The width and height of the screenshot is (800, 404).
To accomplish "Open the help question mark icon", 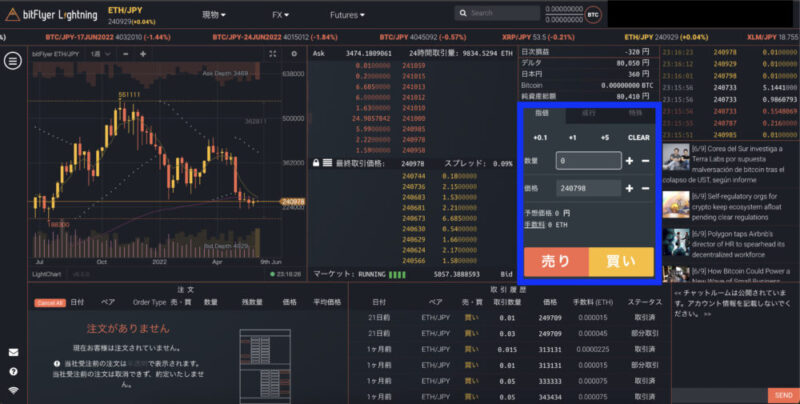I will point(13,371).
